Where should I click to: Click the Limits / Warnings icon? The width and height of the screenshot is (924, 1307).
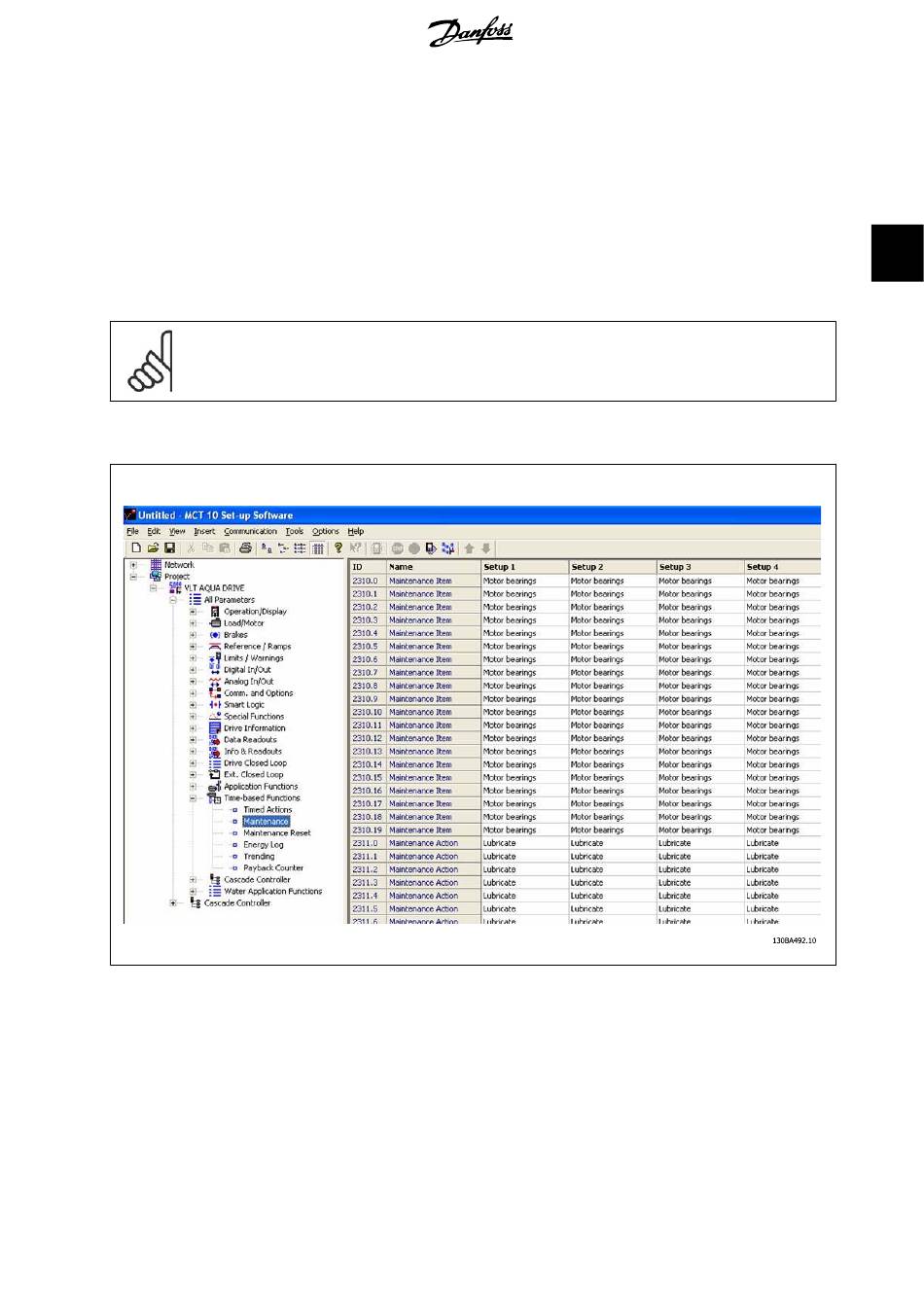(215, 658)
